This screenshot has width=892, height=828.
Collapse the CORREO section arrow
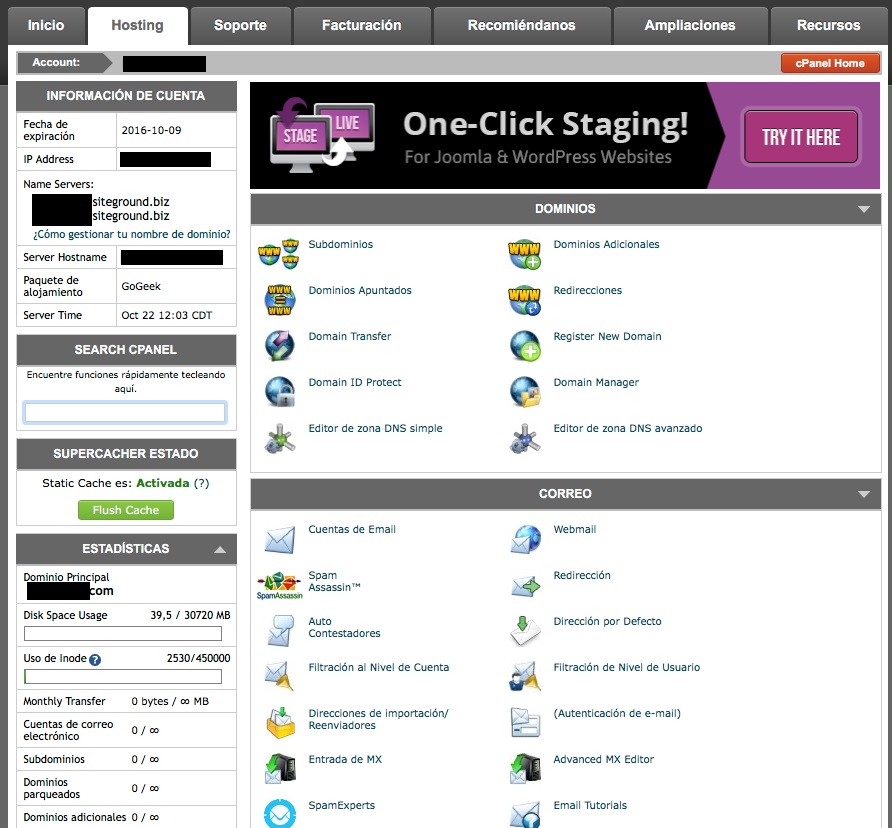coord(864,494)
